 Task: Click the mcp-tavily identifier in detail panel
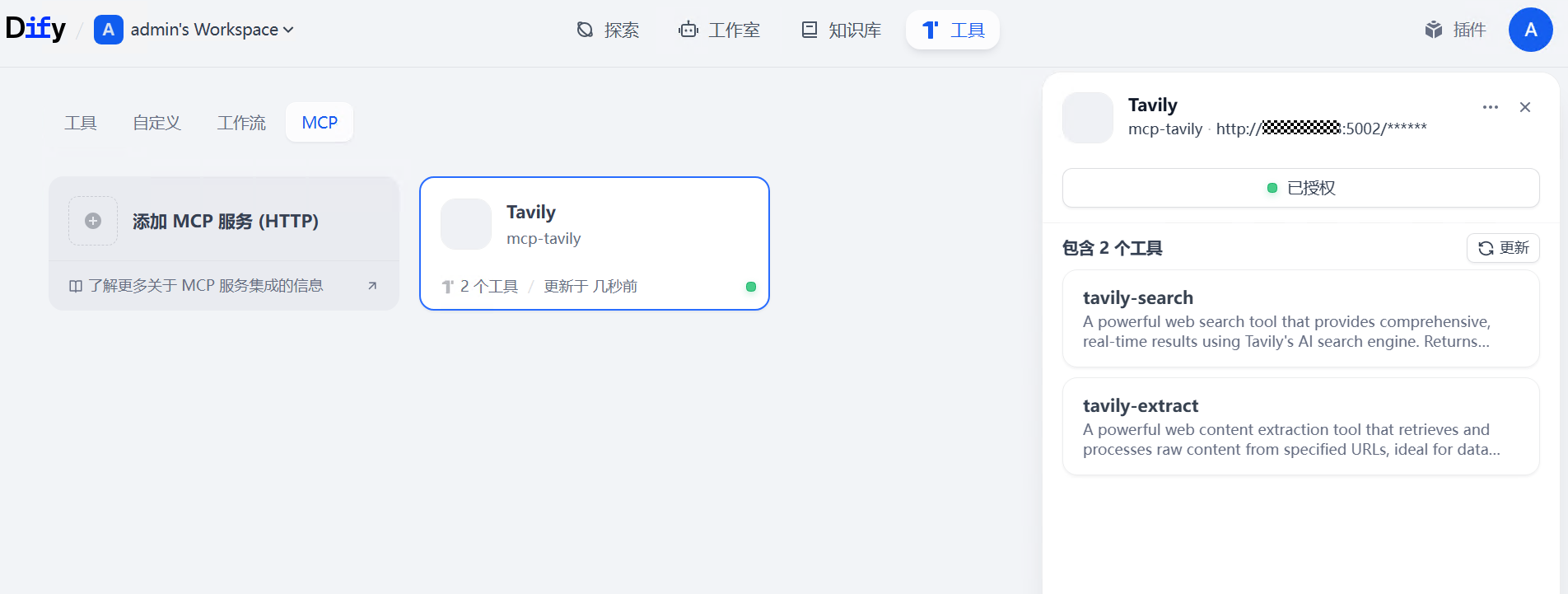[x=1165, y=129]
